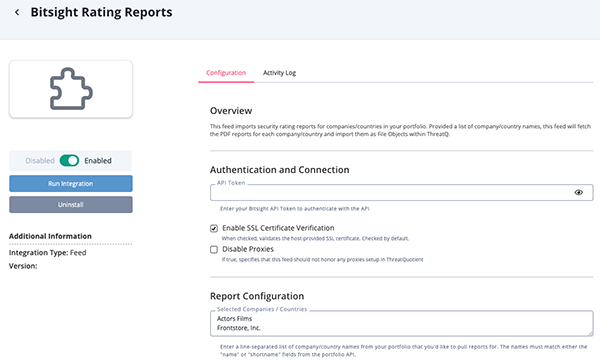Select the 'Actors Films' line

tap(234, 318)
